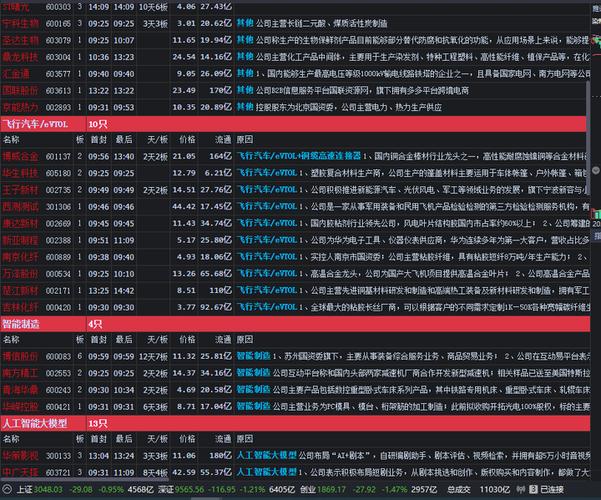Select stock row with code 002171
The image size is (601, 500).
[x=295, y=291]
